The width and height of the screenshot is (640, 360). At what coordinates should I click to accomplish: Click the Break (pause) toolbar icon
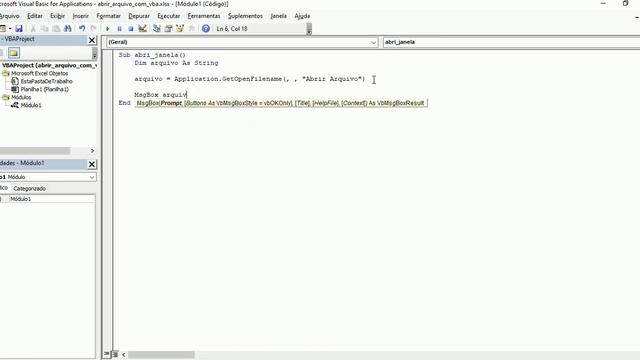(x=119, y=29)
